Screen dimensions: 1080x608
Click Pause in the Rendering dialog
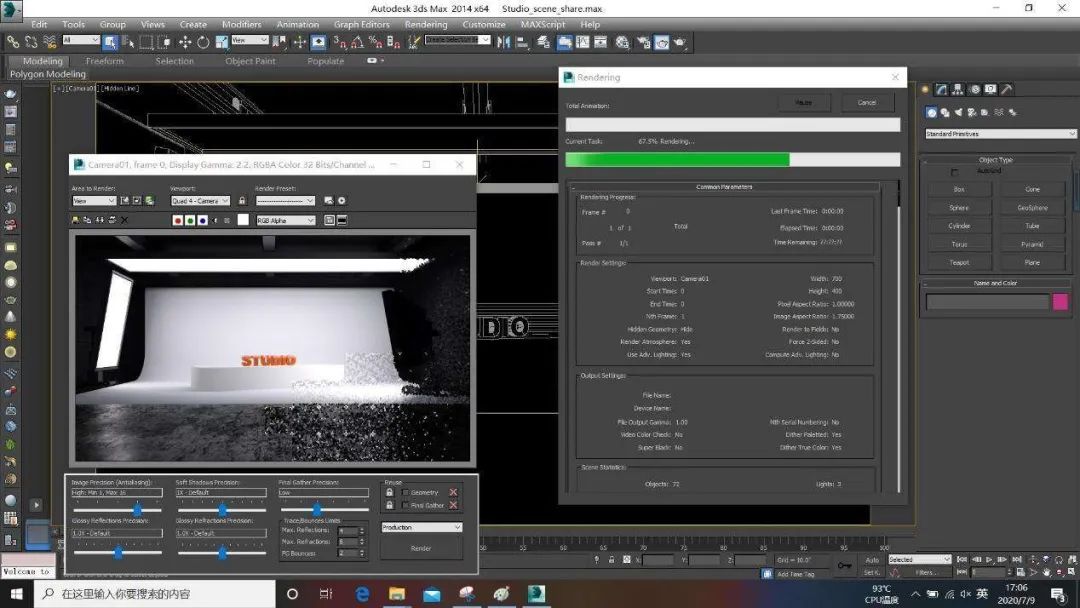(x=804, y=103)
